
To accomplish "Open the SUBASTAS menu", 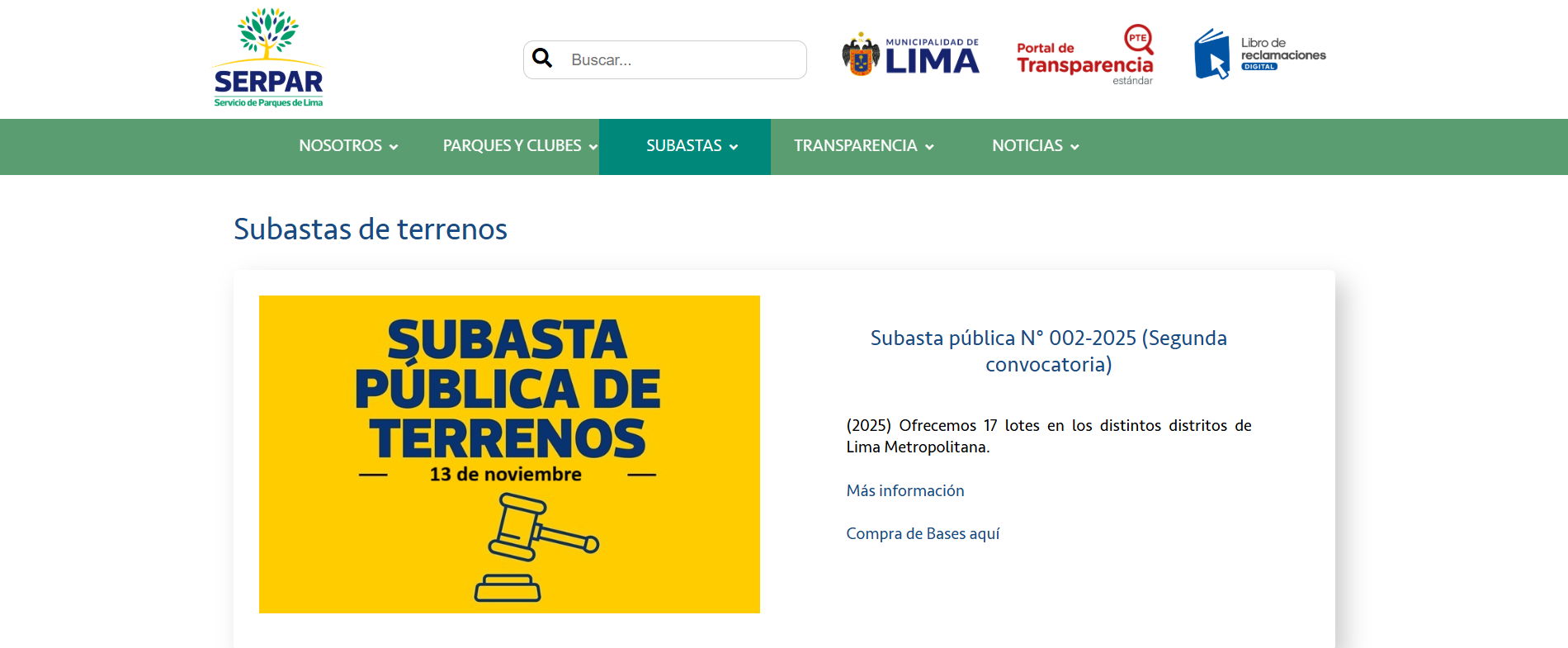I will click(x=685, y=146).
